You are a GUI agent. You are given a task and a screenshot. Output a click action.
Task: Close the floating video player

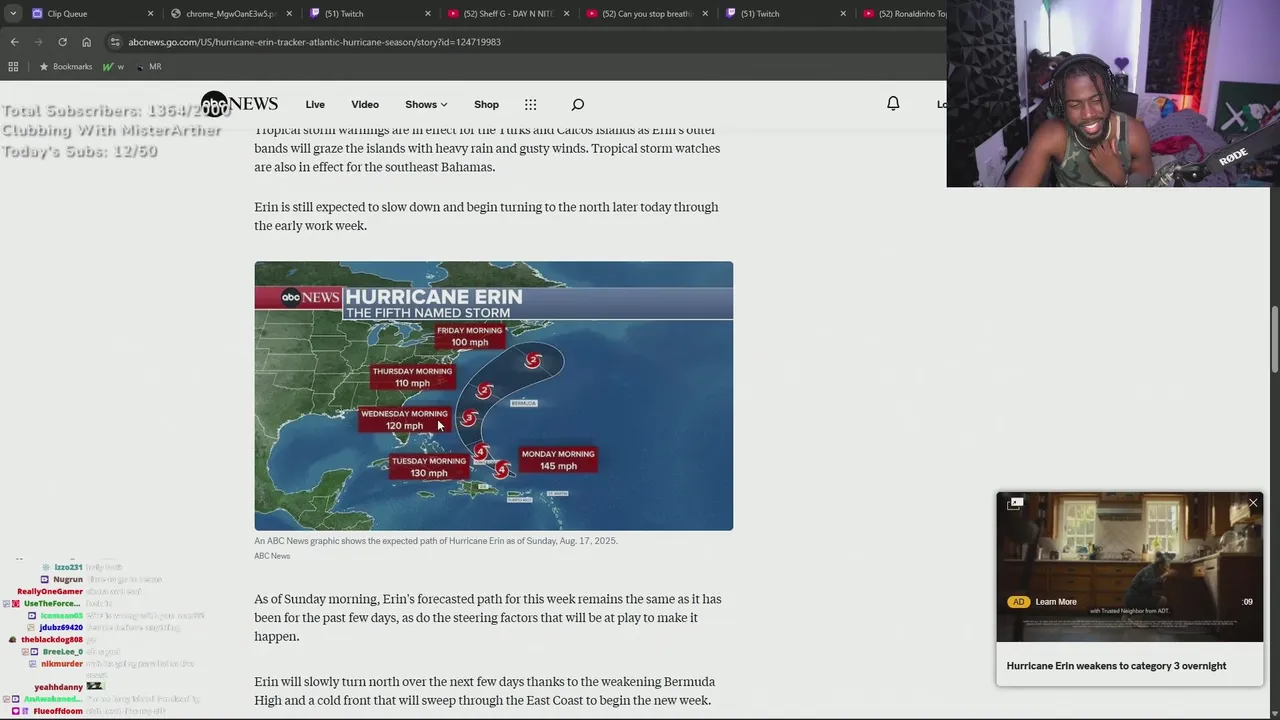click(1253, 503)
